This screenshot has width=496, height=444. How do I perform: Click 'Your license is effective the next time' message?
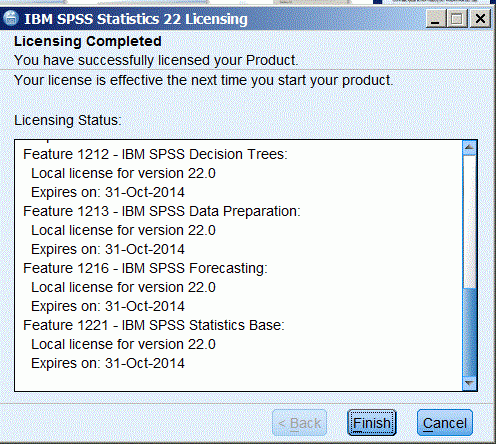[x=204, y=81]
